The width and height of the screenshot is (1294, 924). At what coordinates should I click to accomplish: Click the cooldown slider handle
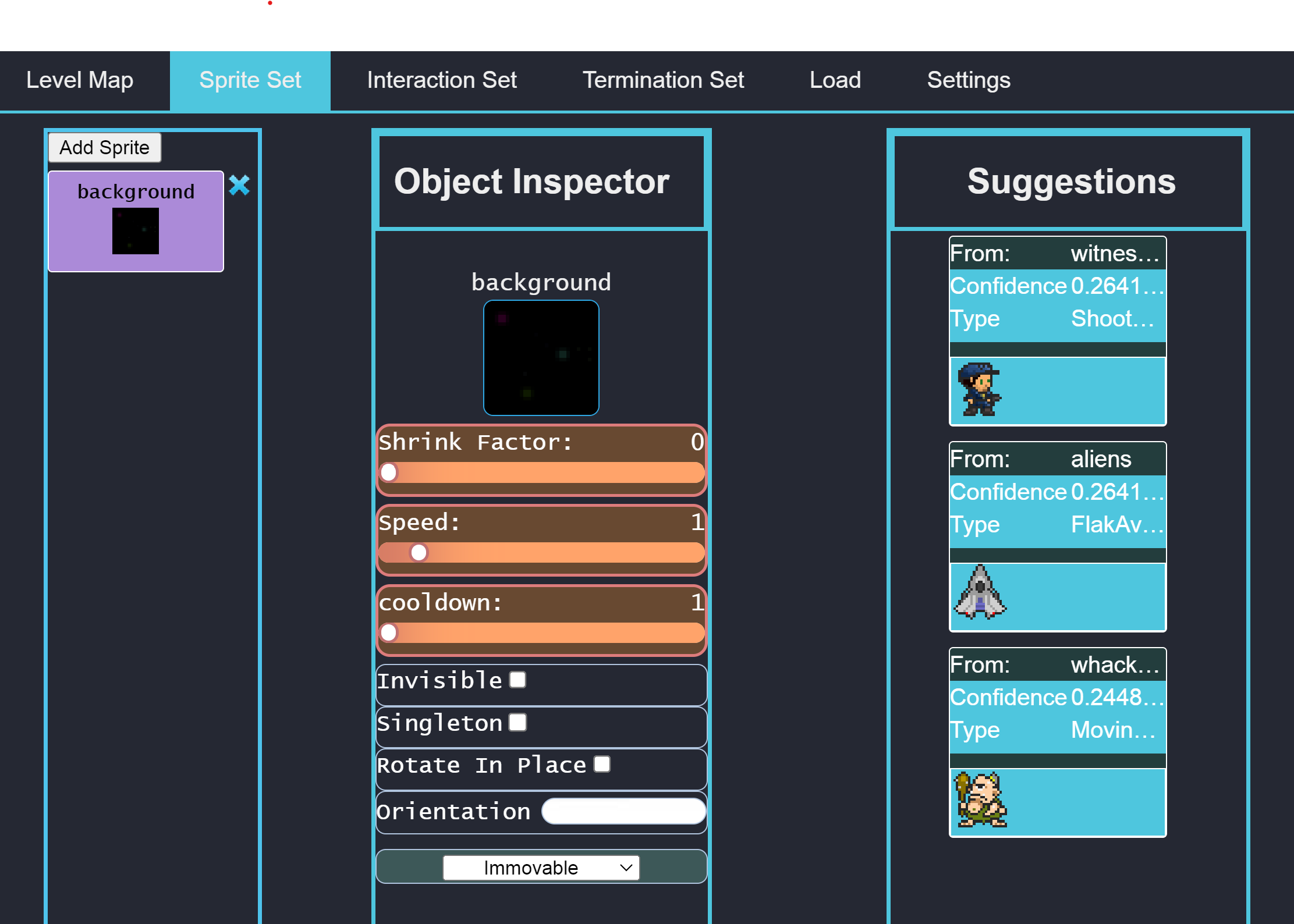point(388,632)
